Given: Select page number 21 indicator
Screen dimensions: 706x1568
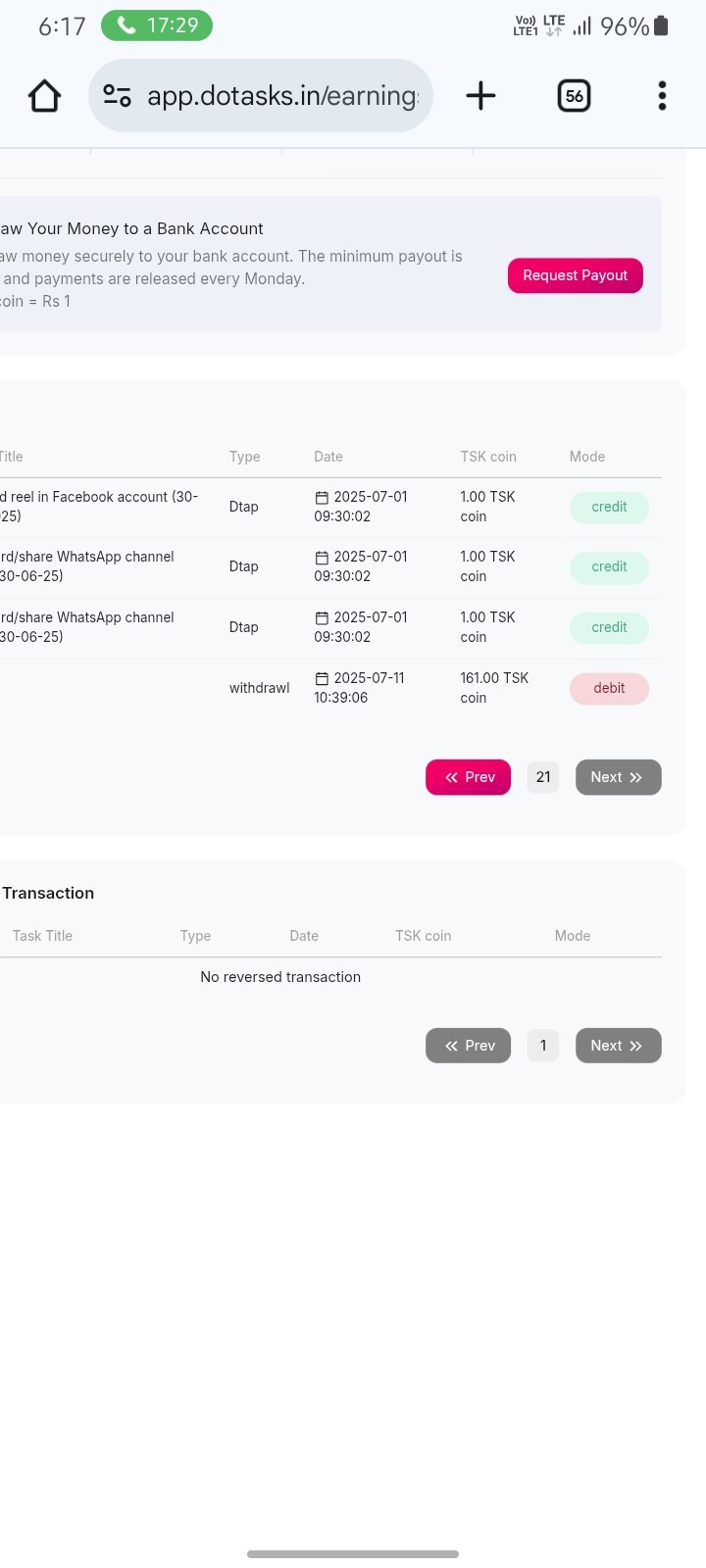Looking at the screenshot, I should (543, 777).
